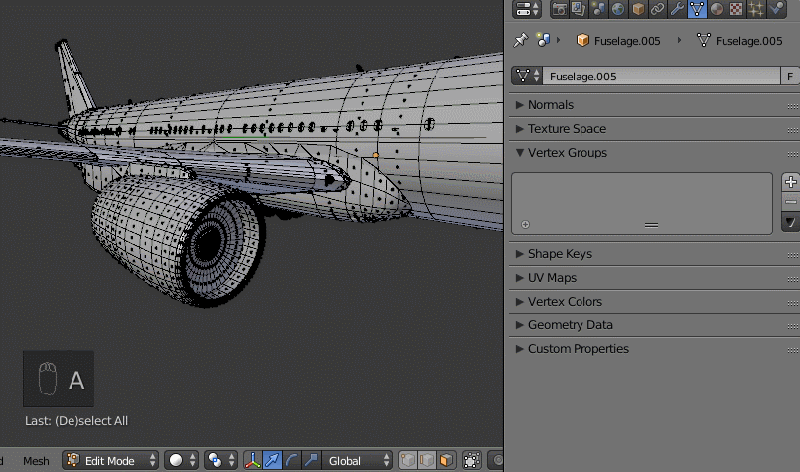Click the Vertex Groups panel grip dots
800x472 pixels.
pyautogui.click(x=793, y=154)
